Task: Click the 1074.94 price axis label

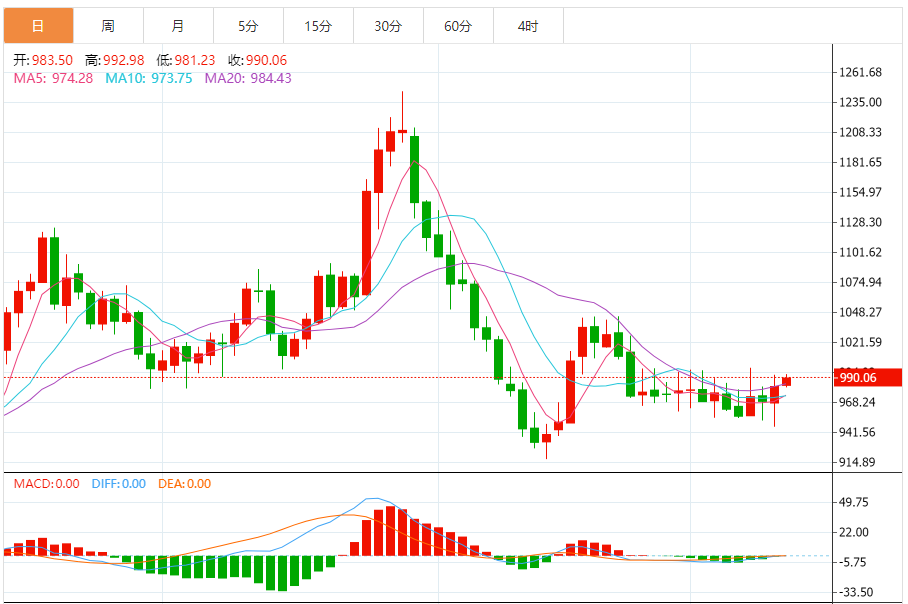Action: [x=861, y=283]
